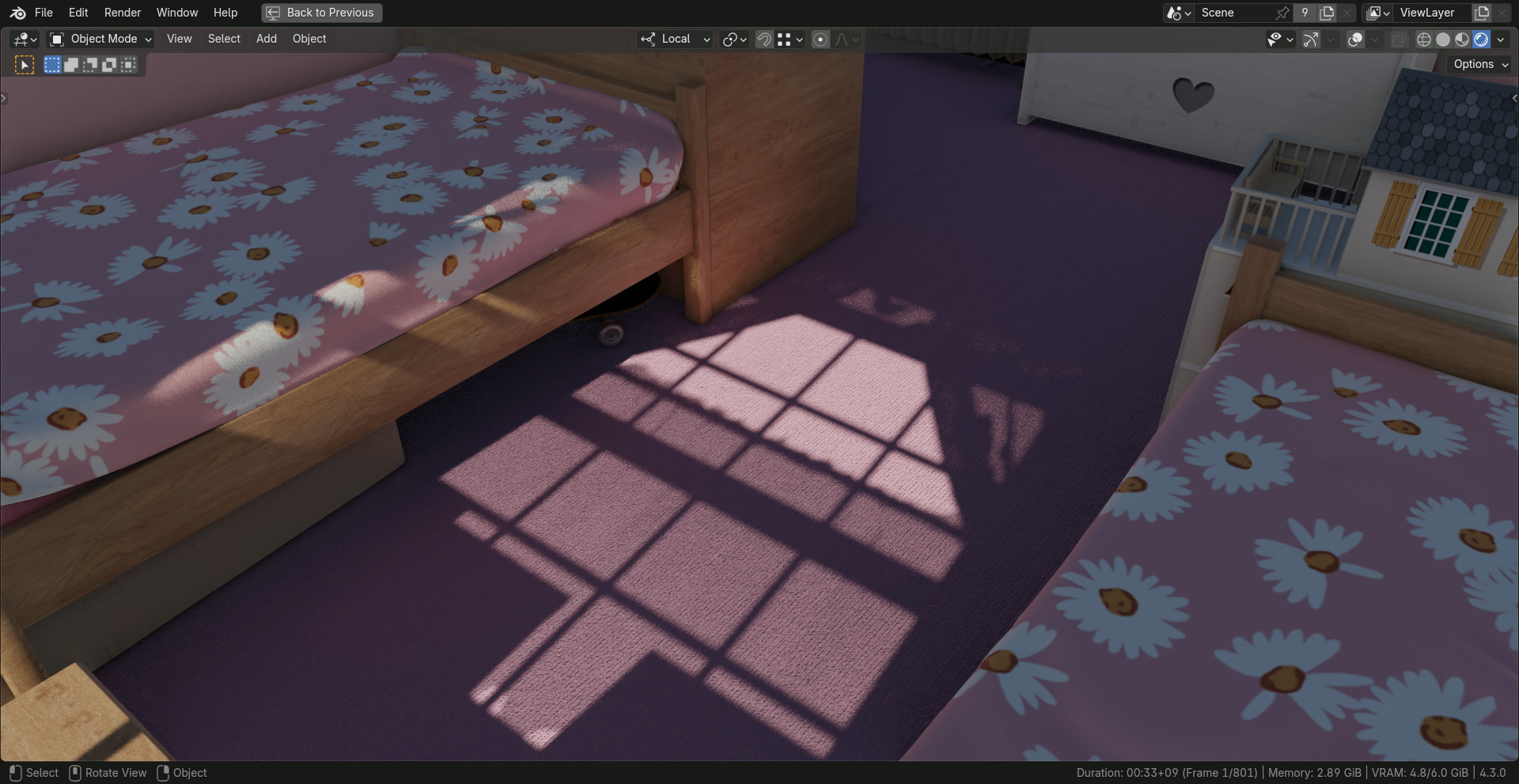Switch to Rendered shading

click(1481, 39)
